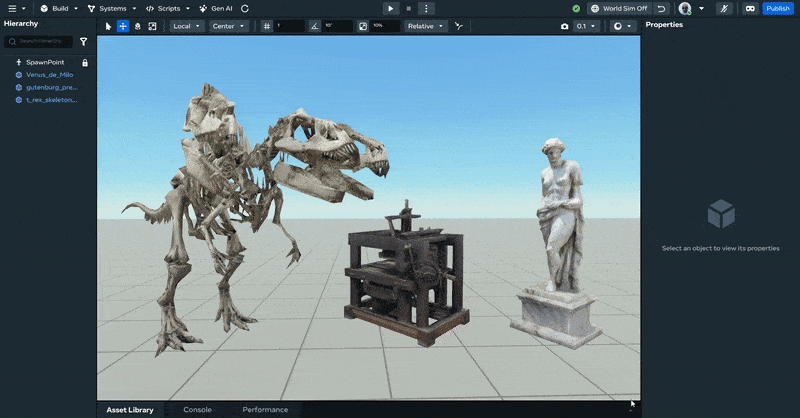Edit the grid snap value field

pyautogui.click(x=289, y=26)
